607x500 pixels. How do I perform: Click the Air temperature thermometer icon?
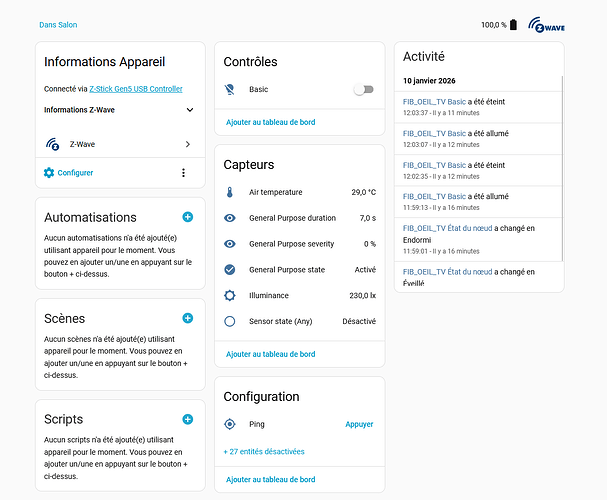click(229, 192)
